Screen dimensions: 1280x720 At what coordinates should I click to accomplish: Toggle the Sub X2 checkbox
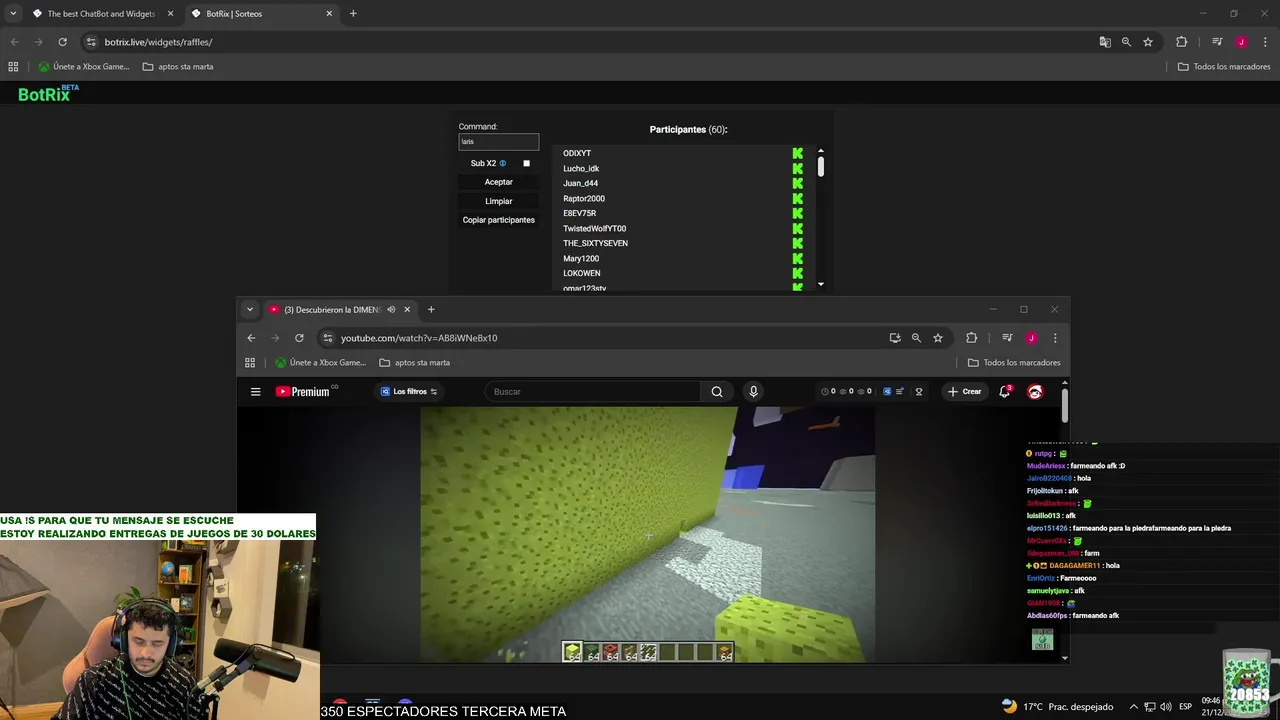coord(527,163)
